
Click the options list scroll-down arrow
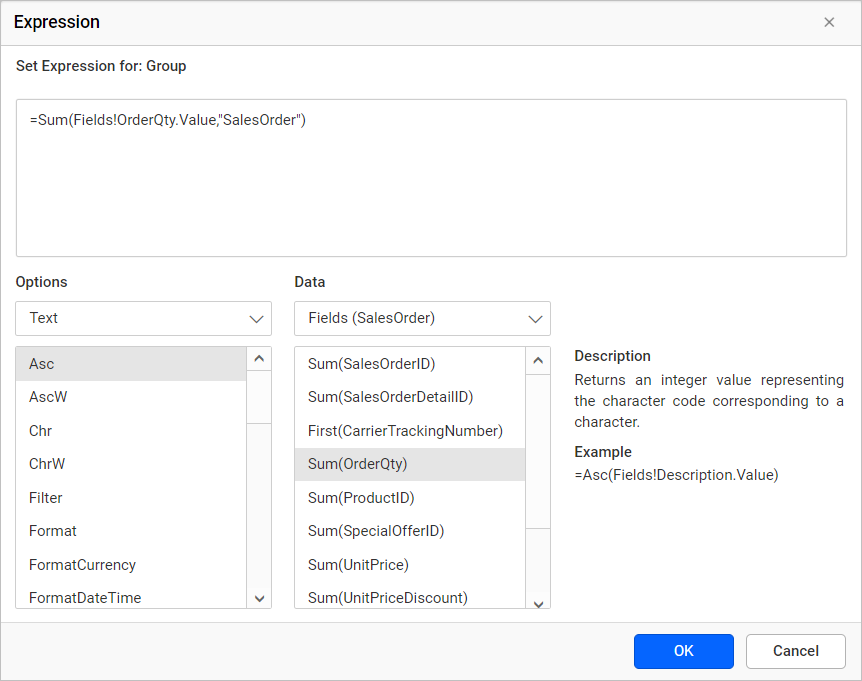(259, 599)
